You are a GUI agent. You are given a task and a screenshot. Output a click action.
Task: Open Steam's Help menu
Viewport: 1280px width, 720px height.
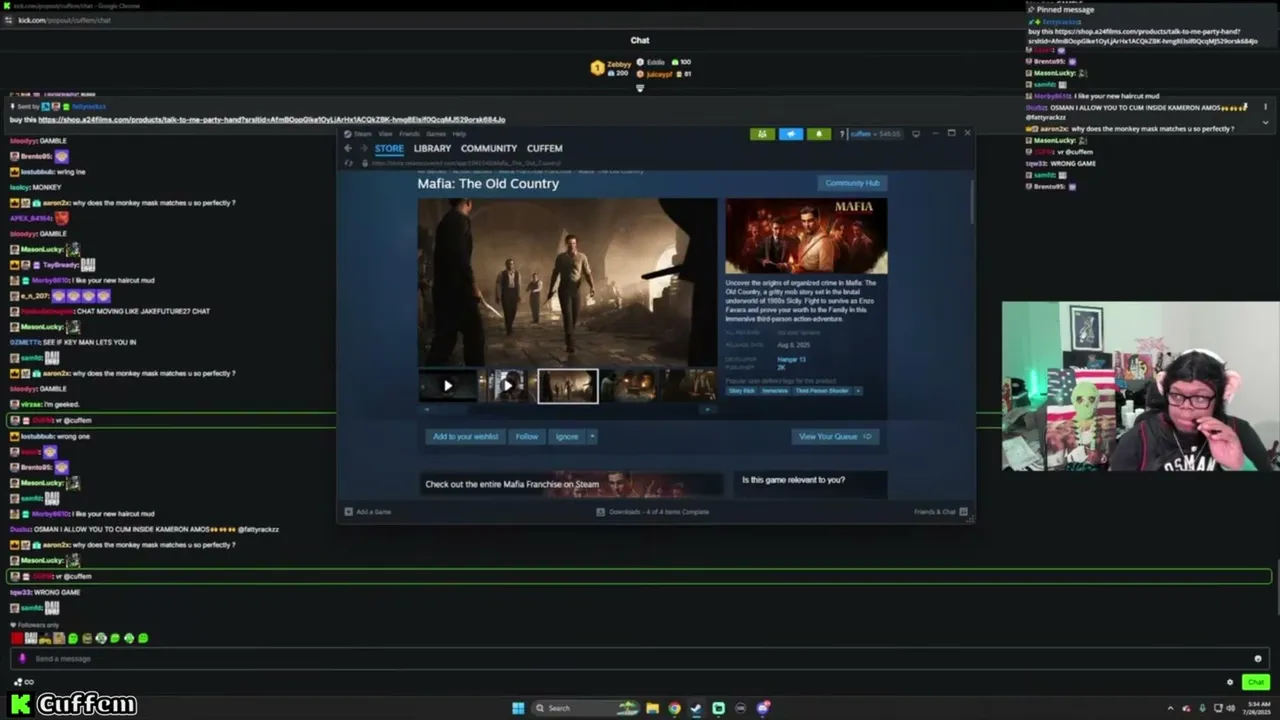(459, 134)
